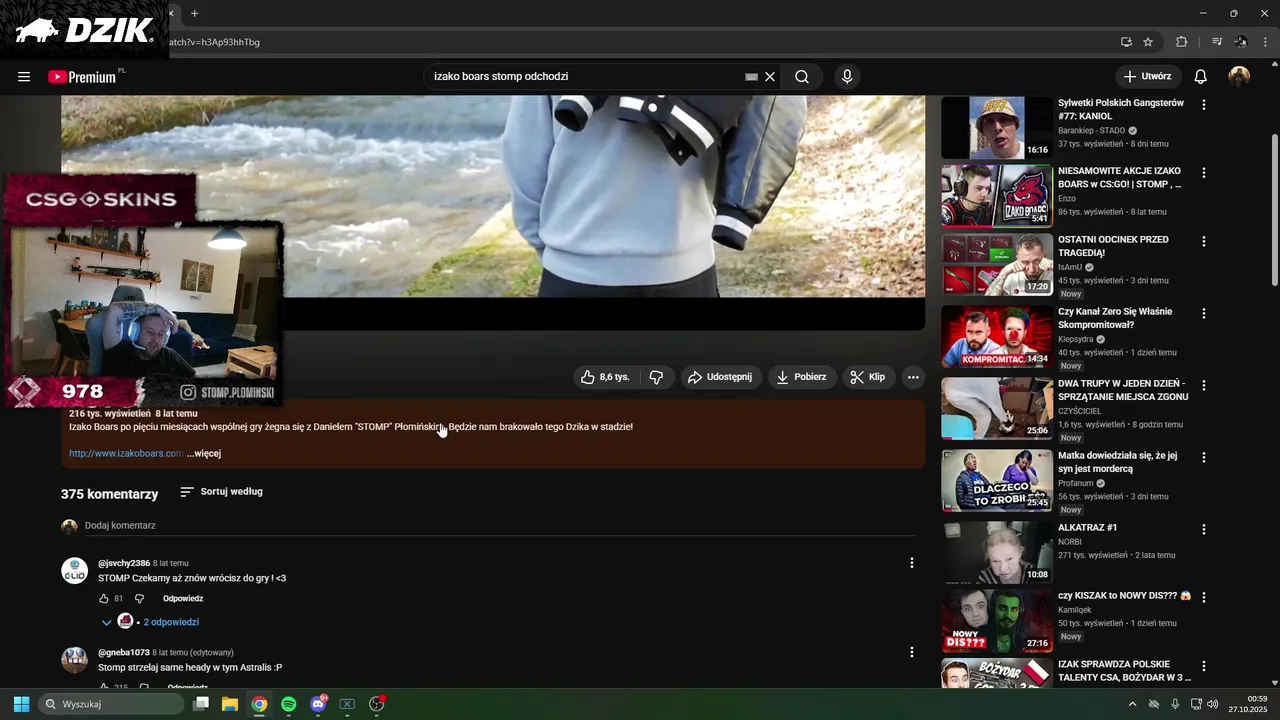Download the video with Pobierz
1280x720 pixels.
point(802,377)
